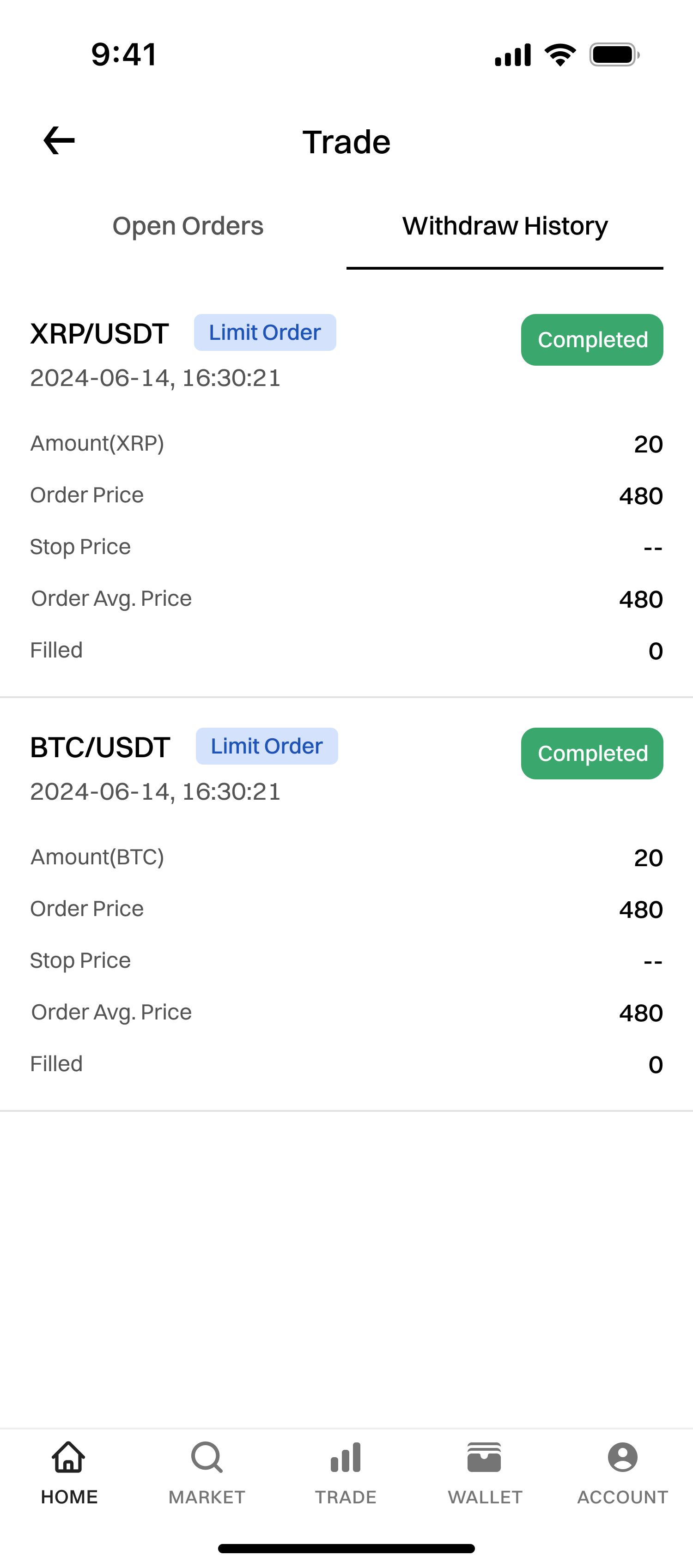693x1568 pixels.
Task: Tap Completed badge on BTC/USDT order
Action: pyautogui.click(x=592, y=754)
